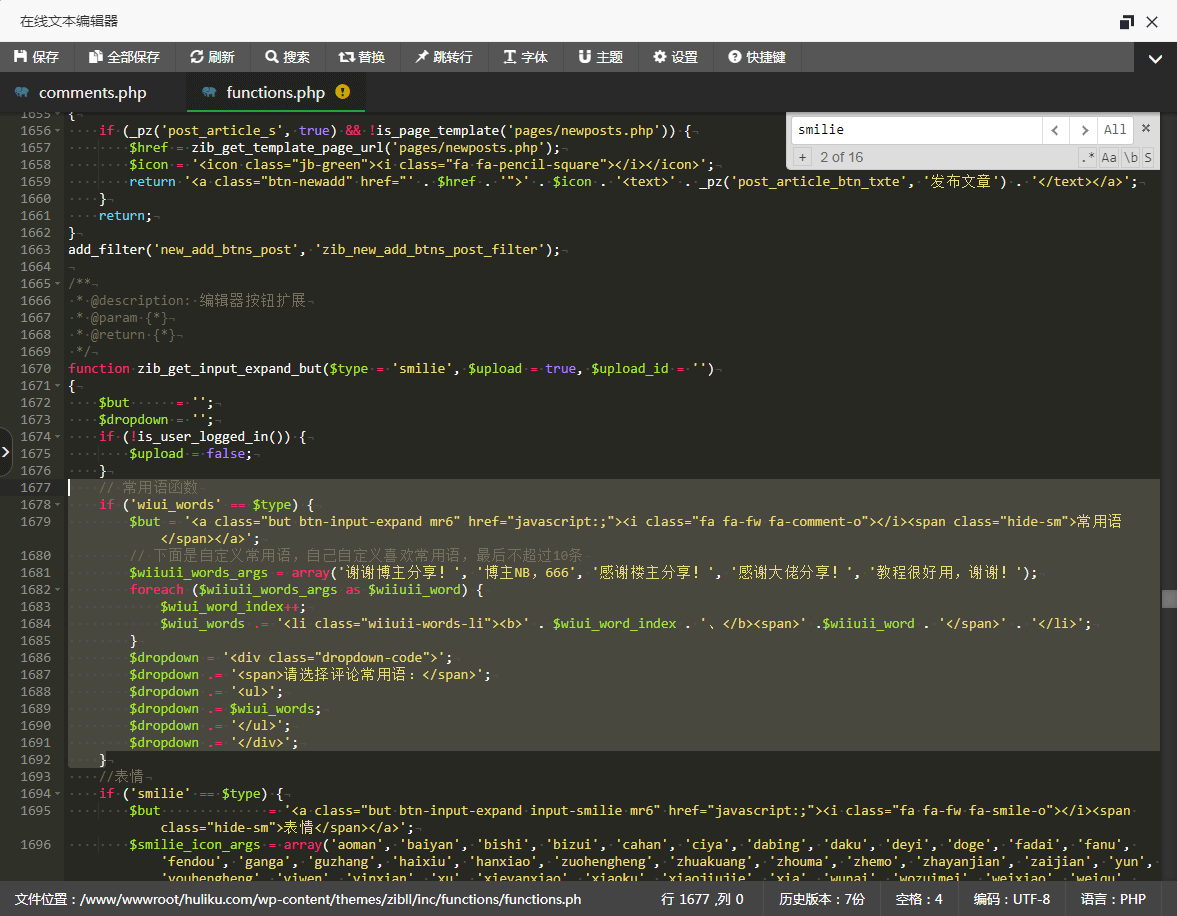Expand replace field with plus button
The image size is (1177, 916).
tap(802, 157)
